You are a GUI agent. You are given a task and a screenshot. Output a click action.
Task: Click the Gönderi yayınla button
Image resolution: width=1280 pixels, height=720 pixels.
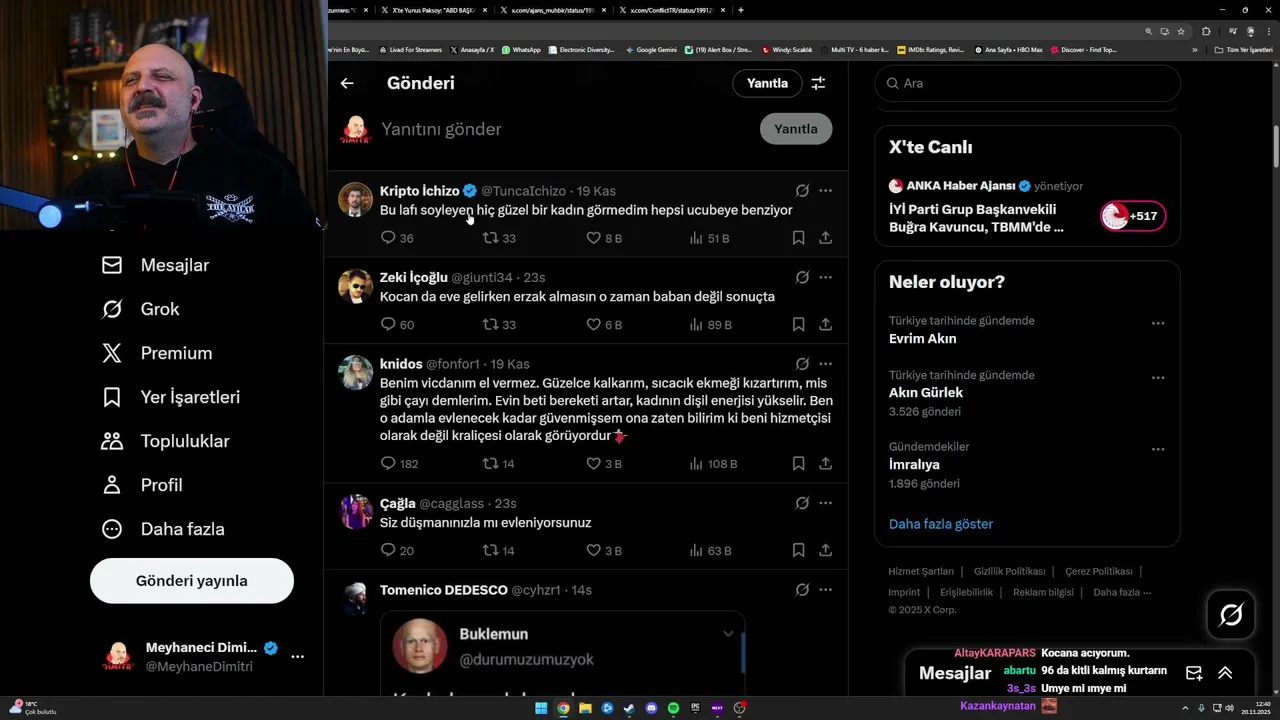click(192, 581)
